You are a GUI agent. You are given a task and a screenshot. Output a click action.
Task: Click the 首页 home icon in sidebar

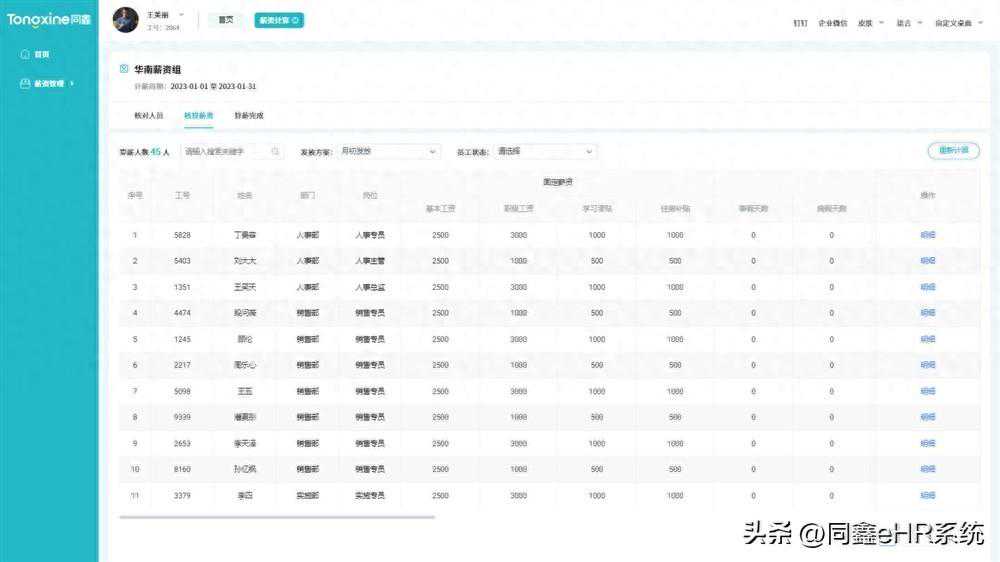[x=25, y=54]
